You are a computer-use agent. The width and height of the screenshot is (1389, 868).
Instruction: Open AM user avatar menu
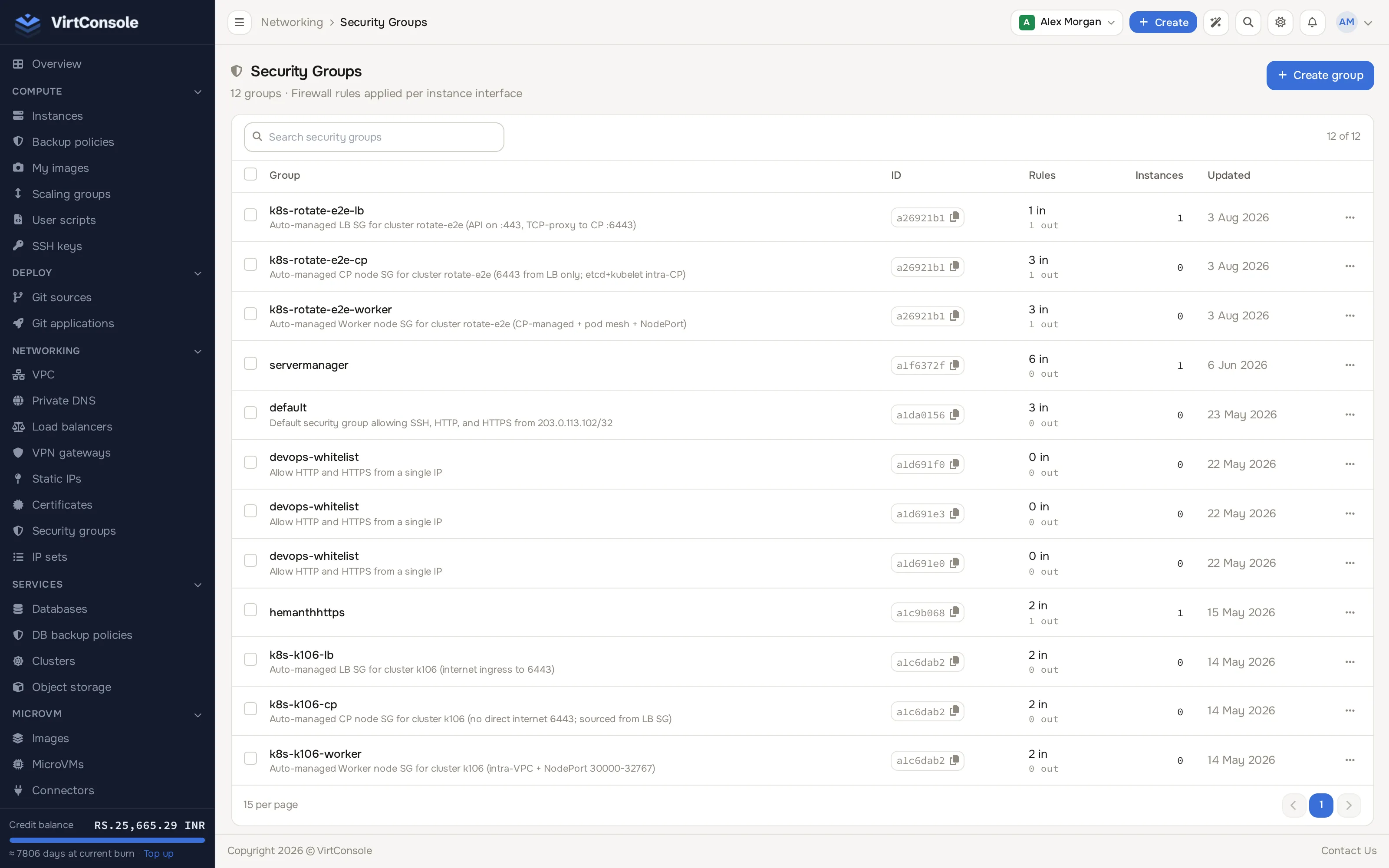1354,23
